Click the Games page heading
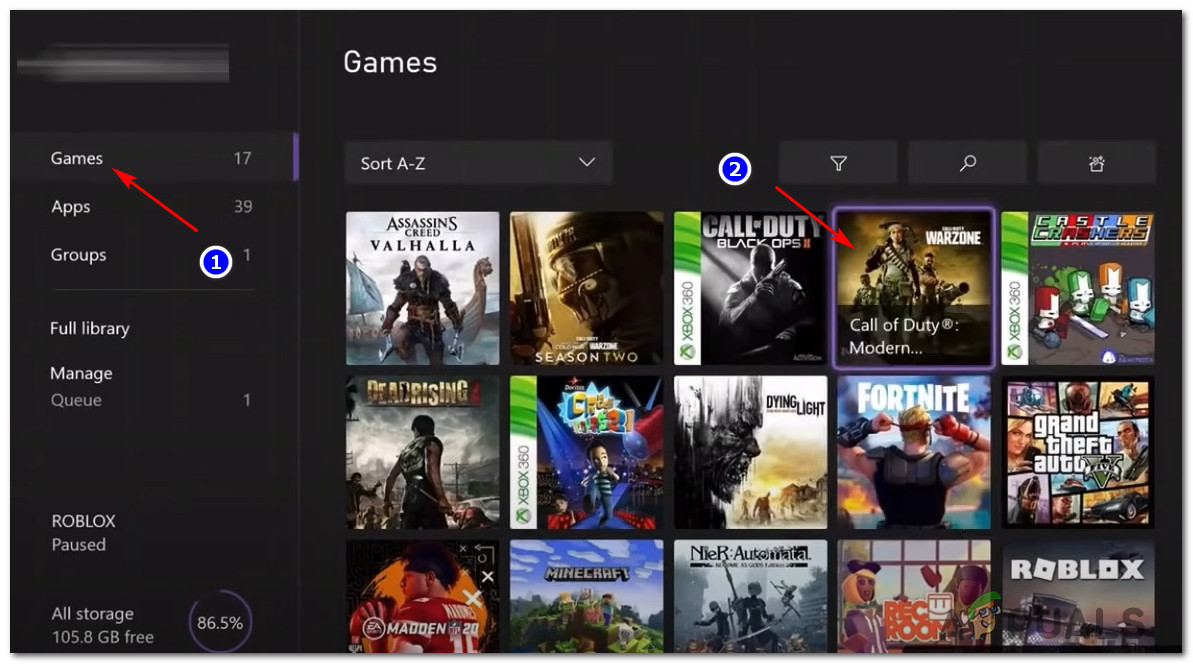Viewport: 1193px width, 664px height. 390,62
